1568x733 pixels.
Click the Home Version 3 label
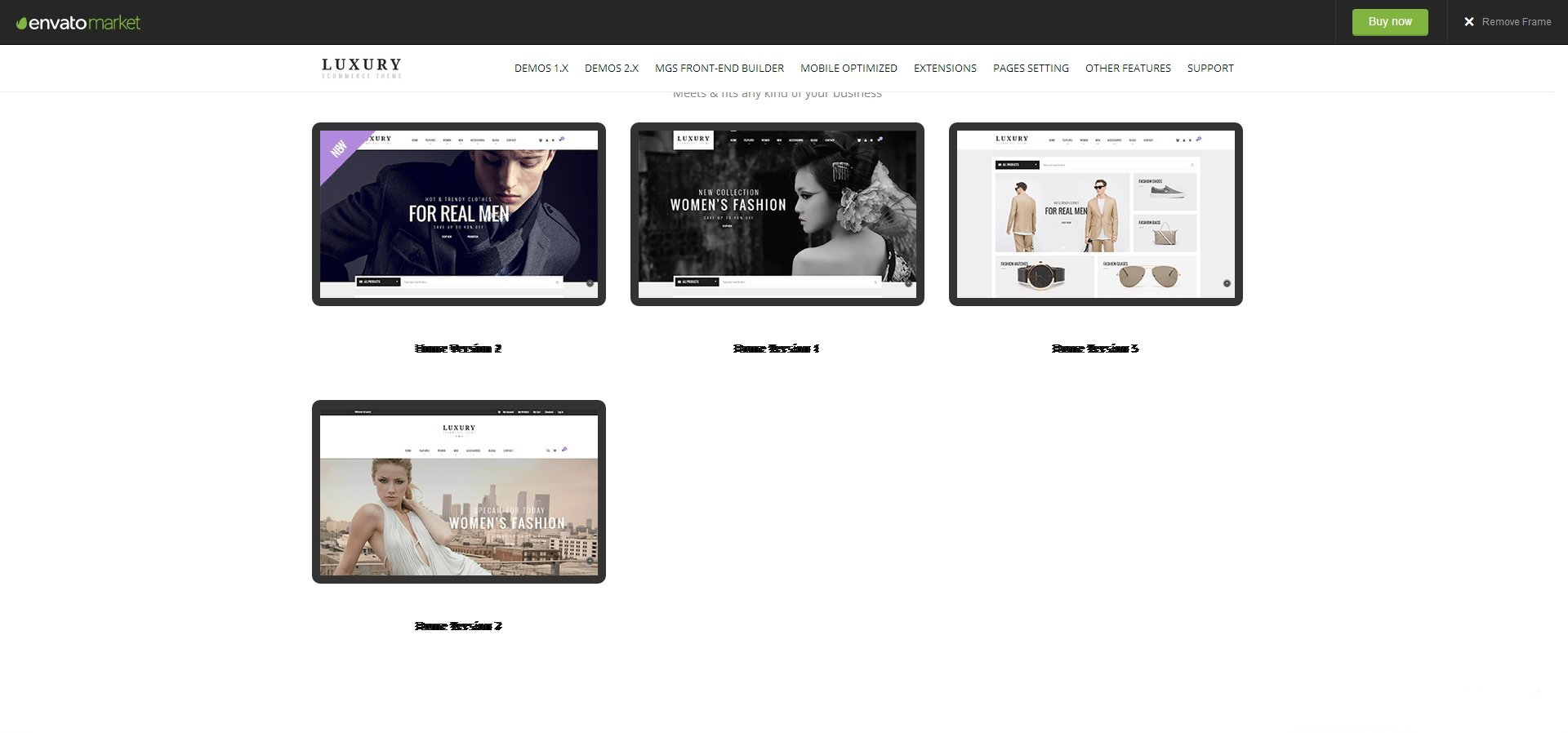1095,349
